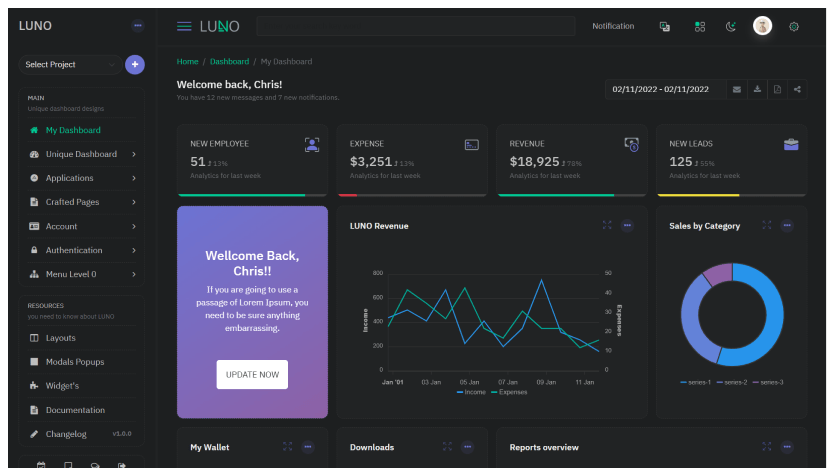Toggle fullscreen on Sales by Category card
The height and width of the screenshot is (476, 835).
point(767,225)
